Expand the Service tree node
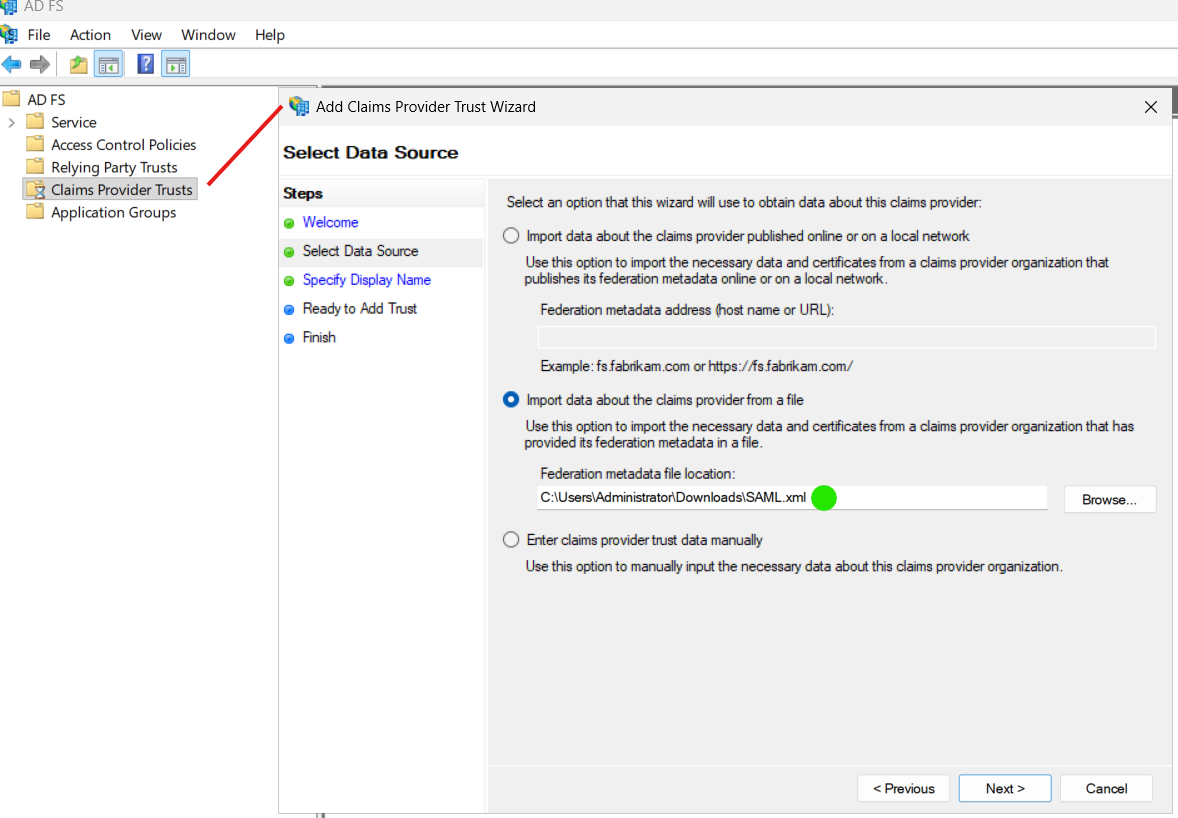 pos(11,122)
